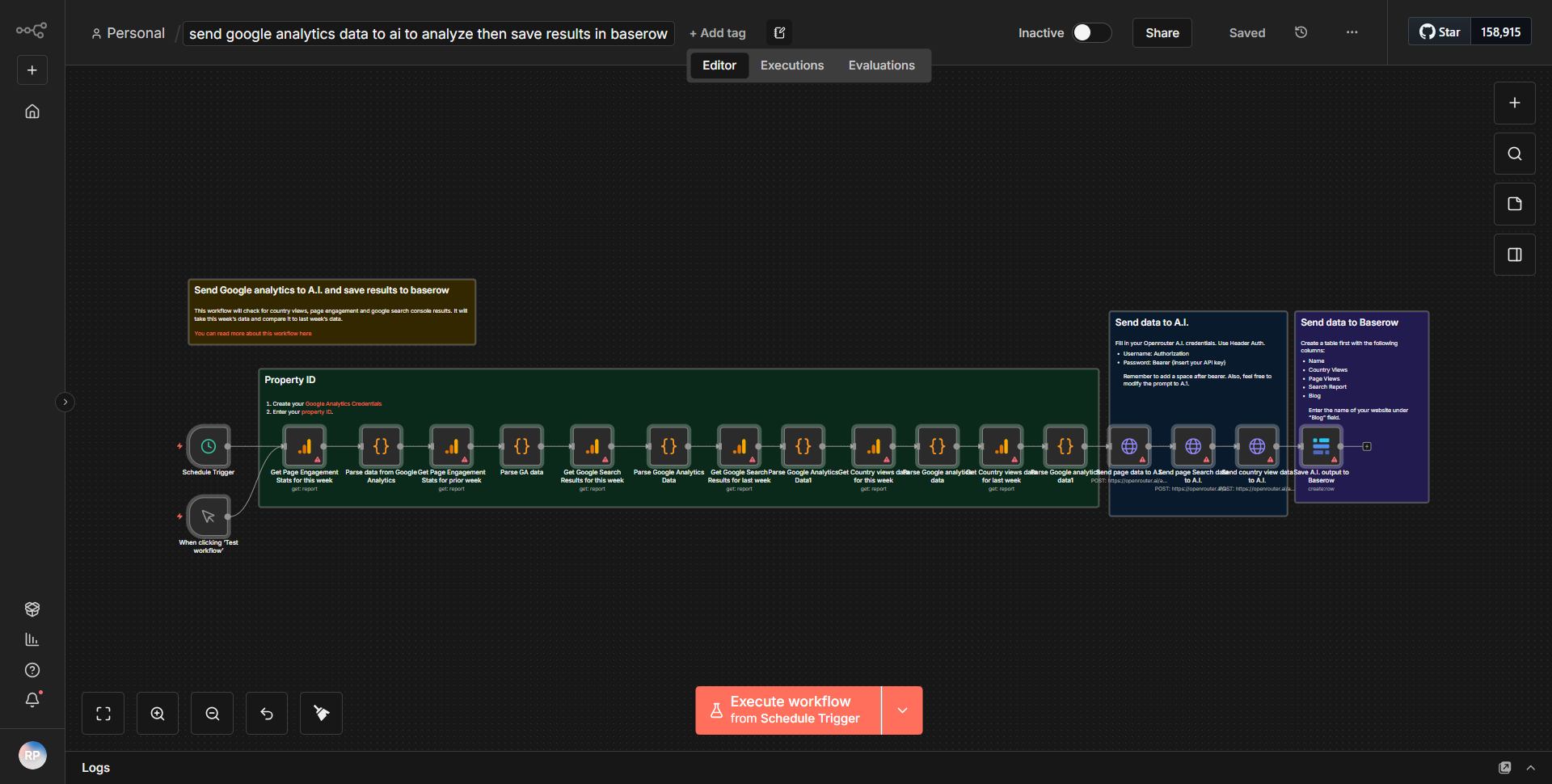1552x784 pixels.
Task: Open the Insights chart icon in sidebar
Action: [32, 639]
